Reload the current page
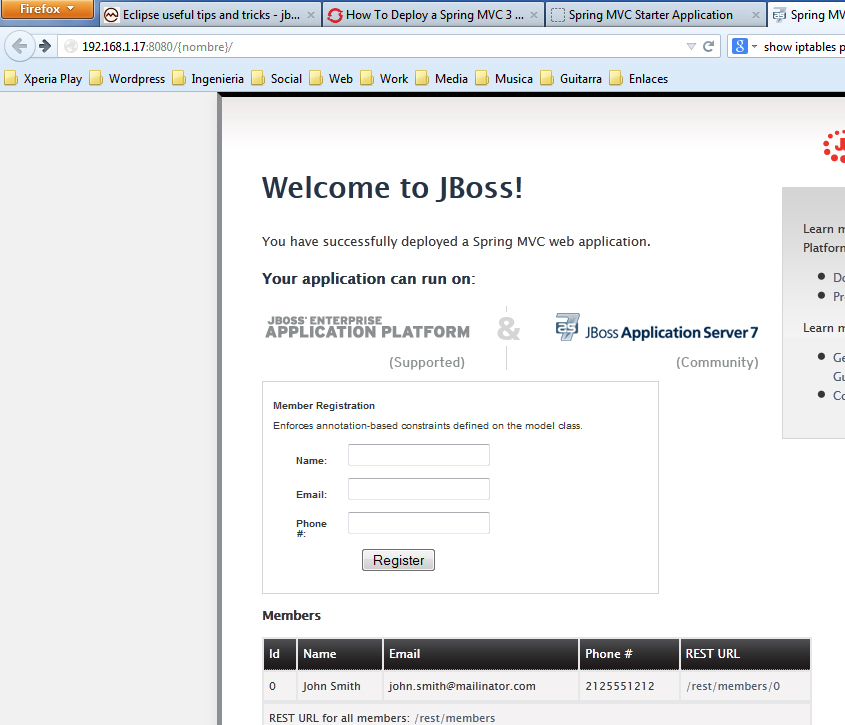The image size is (845, 725). (709, 47)
